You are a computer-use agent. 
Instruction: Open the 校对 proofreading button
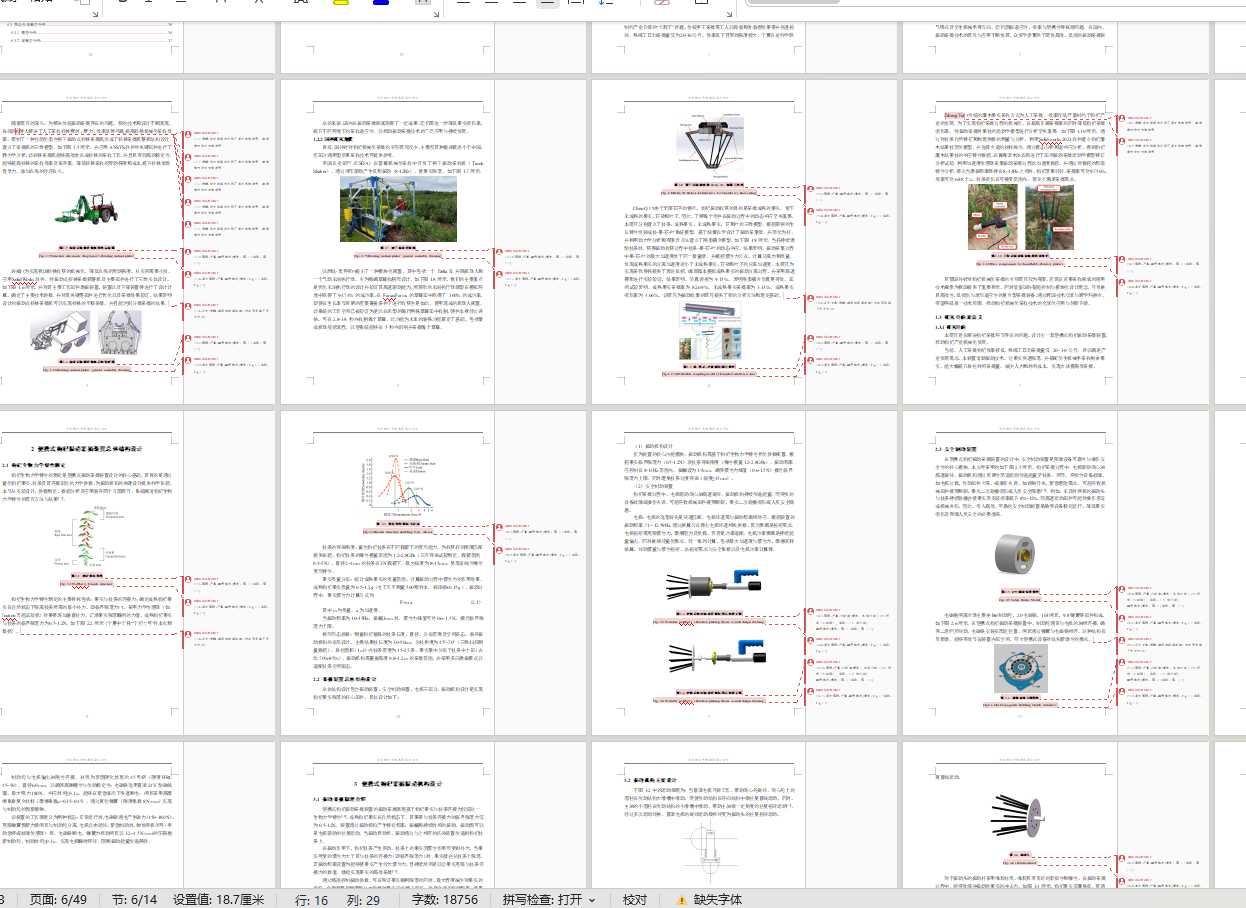point(635,899)
